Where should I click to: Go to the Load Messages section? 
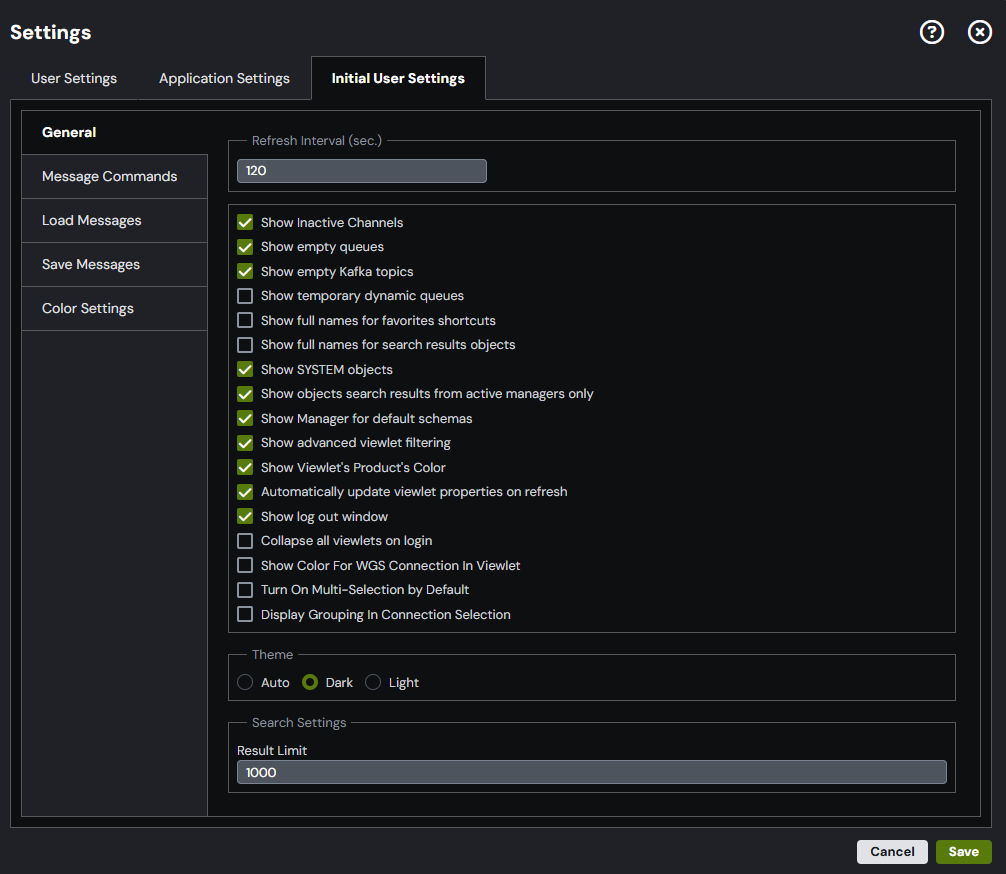coord(115,221)
